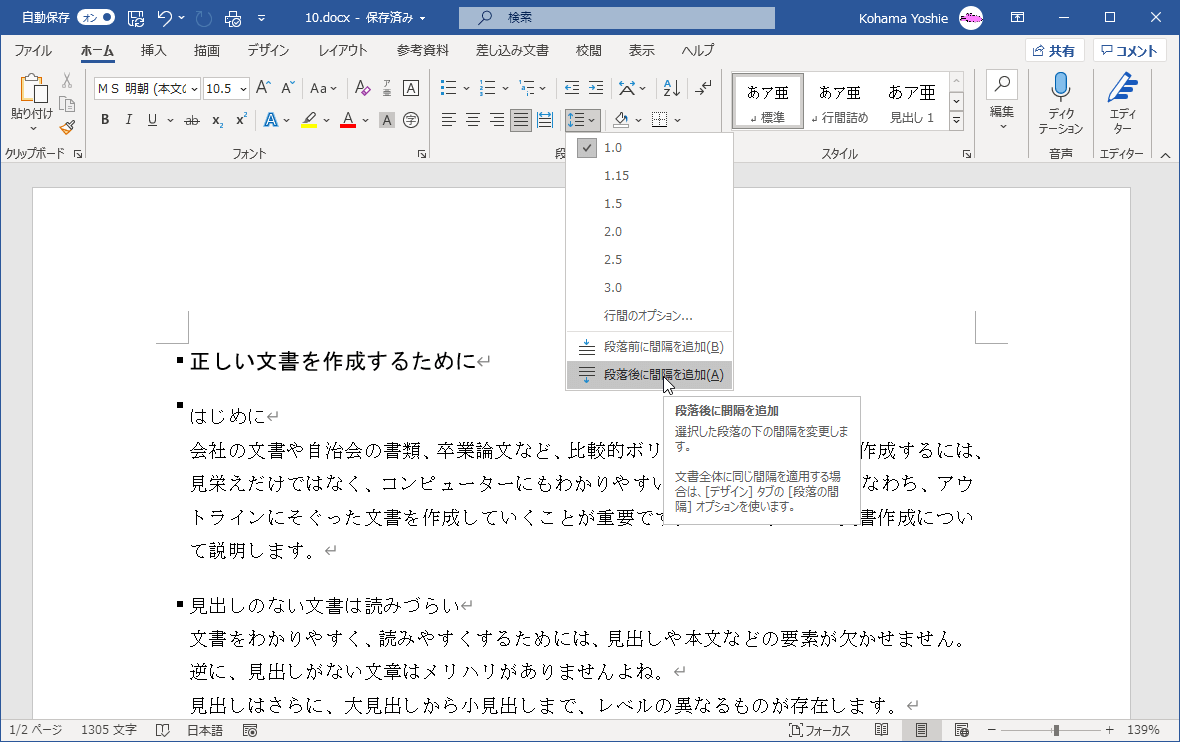
Task: Toggle bold formatting on selected text
Action: pyautogui.click(x=104, y=119)
